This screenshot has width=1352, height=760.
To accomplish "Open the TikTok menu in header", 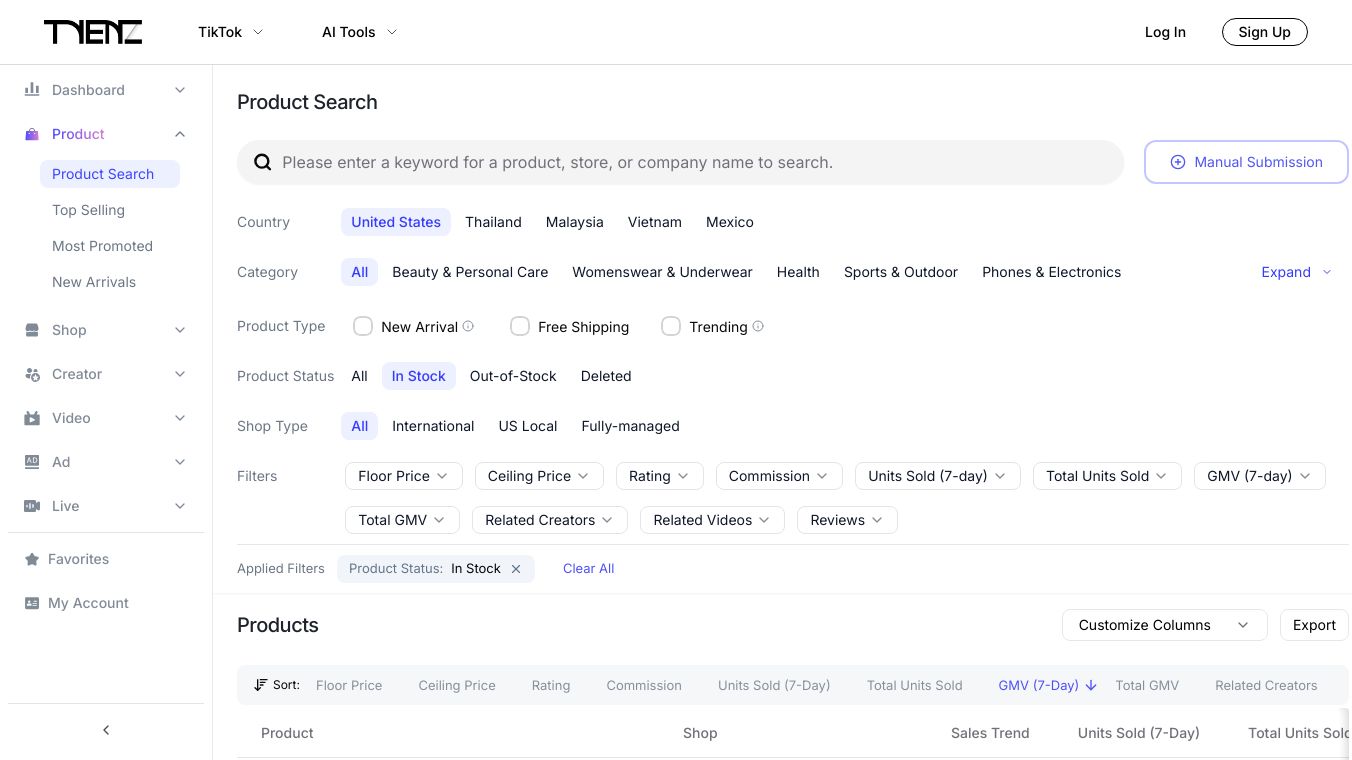I will [x=230, y=32].
